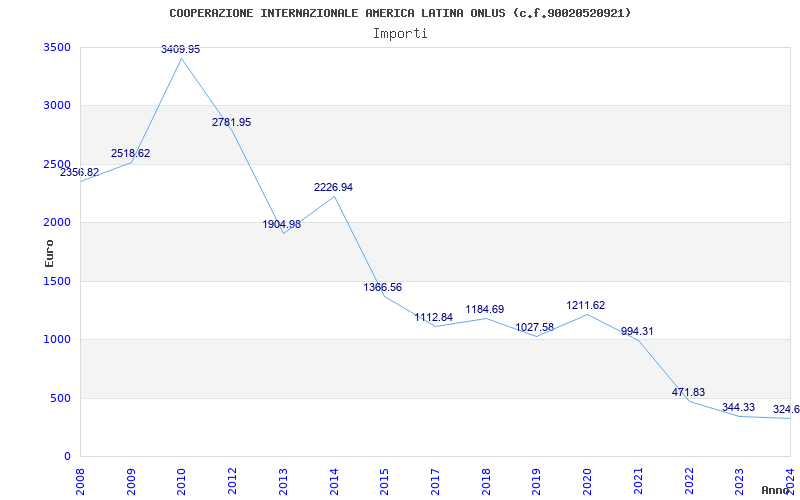This screenshot has height=500, width=800.
Task: Select the 3409.95 peak data label
Action: tap(181, 49)
